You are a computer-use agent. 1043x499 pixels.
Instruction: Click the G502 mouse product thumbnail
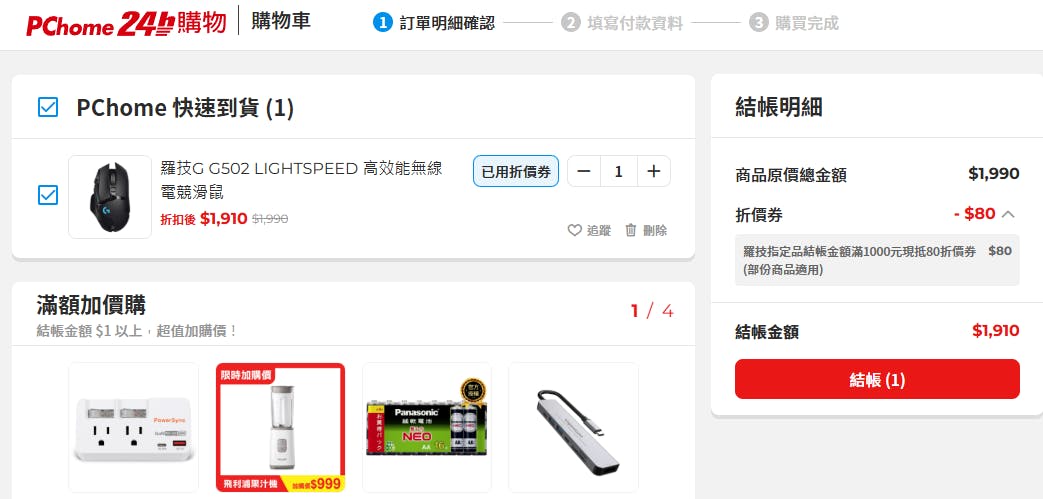tap(110, 197)
